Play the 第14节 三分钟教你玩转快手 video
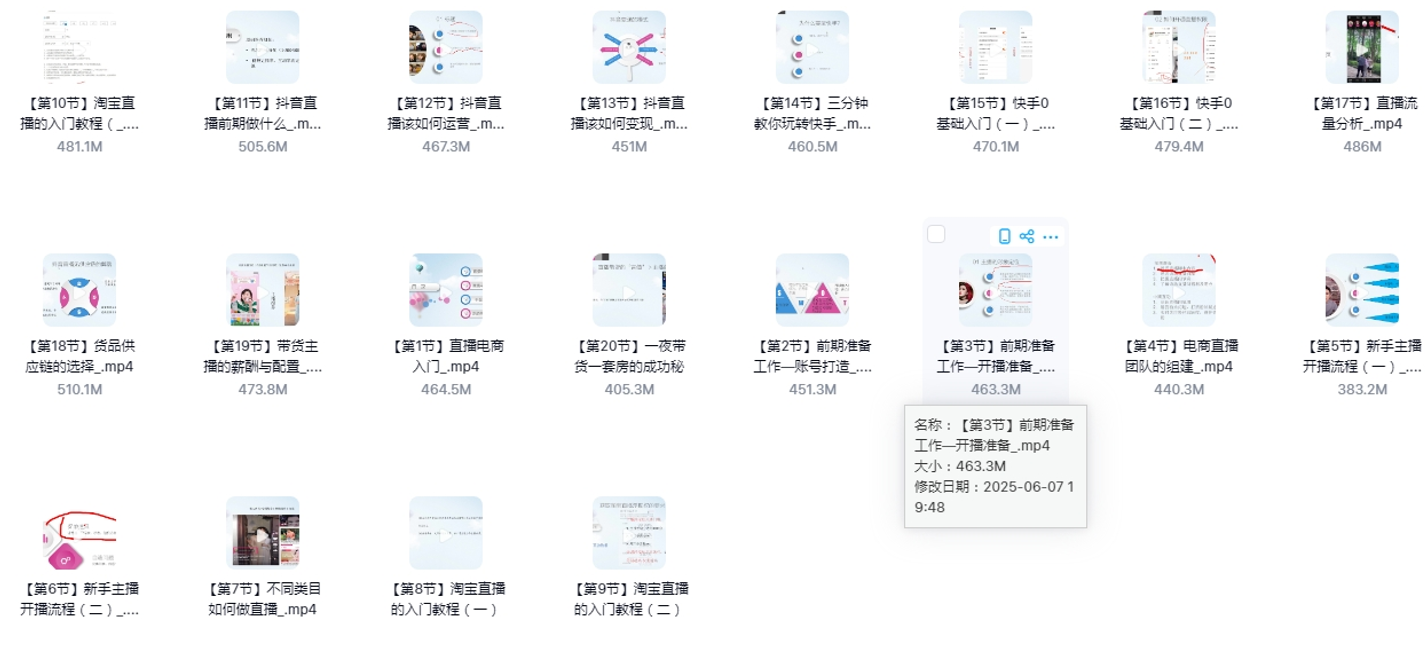The image size is (1425, 651). coord(812,47)
